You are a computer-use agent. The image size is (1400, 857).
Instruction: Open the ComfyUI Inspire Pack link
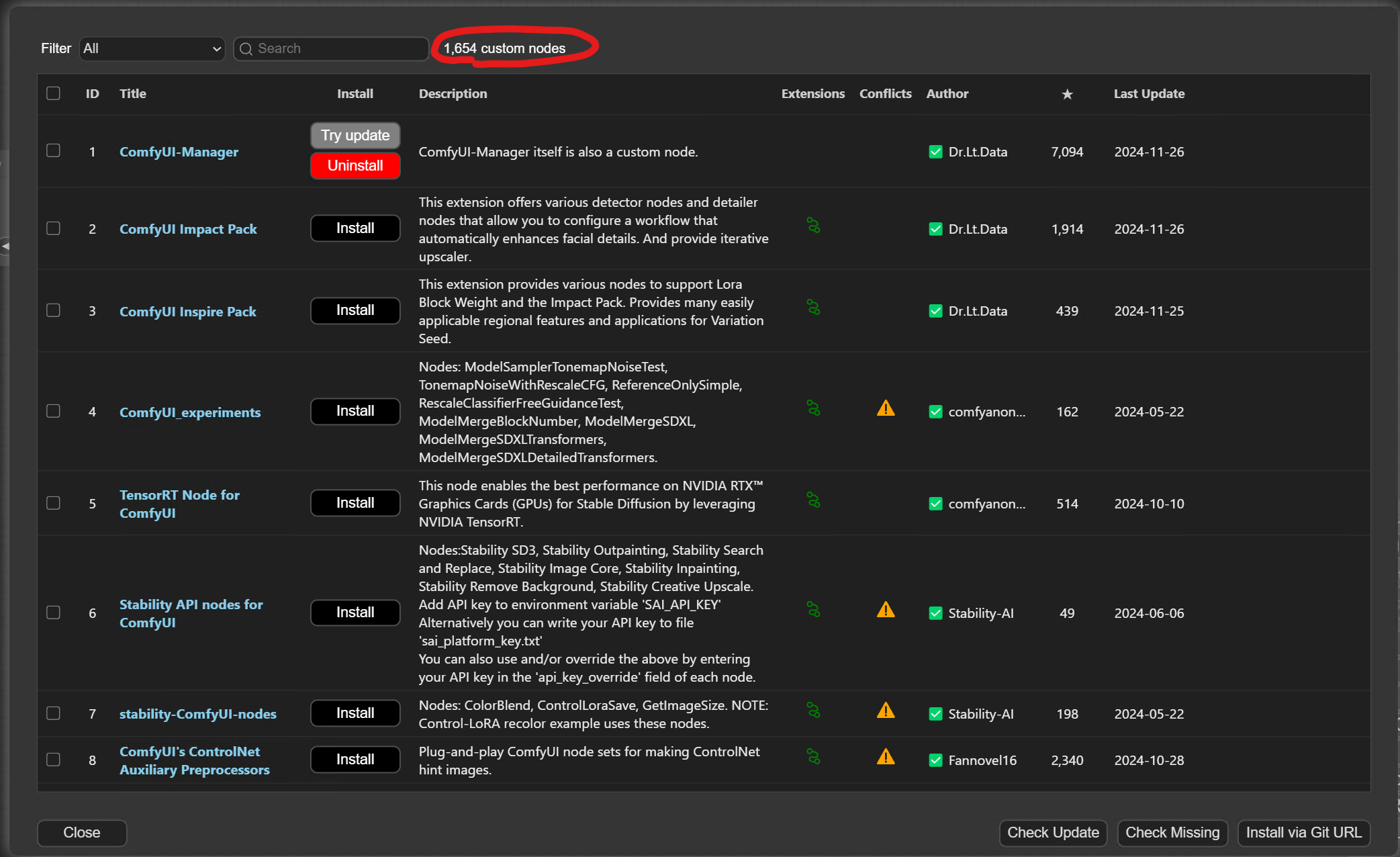click(x=188, y=312)
